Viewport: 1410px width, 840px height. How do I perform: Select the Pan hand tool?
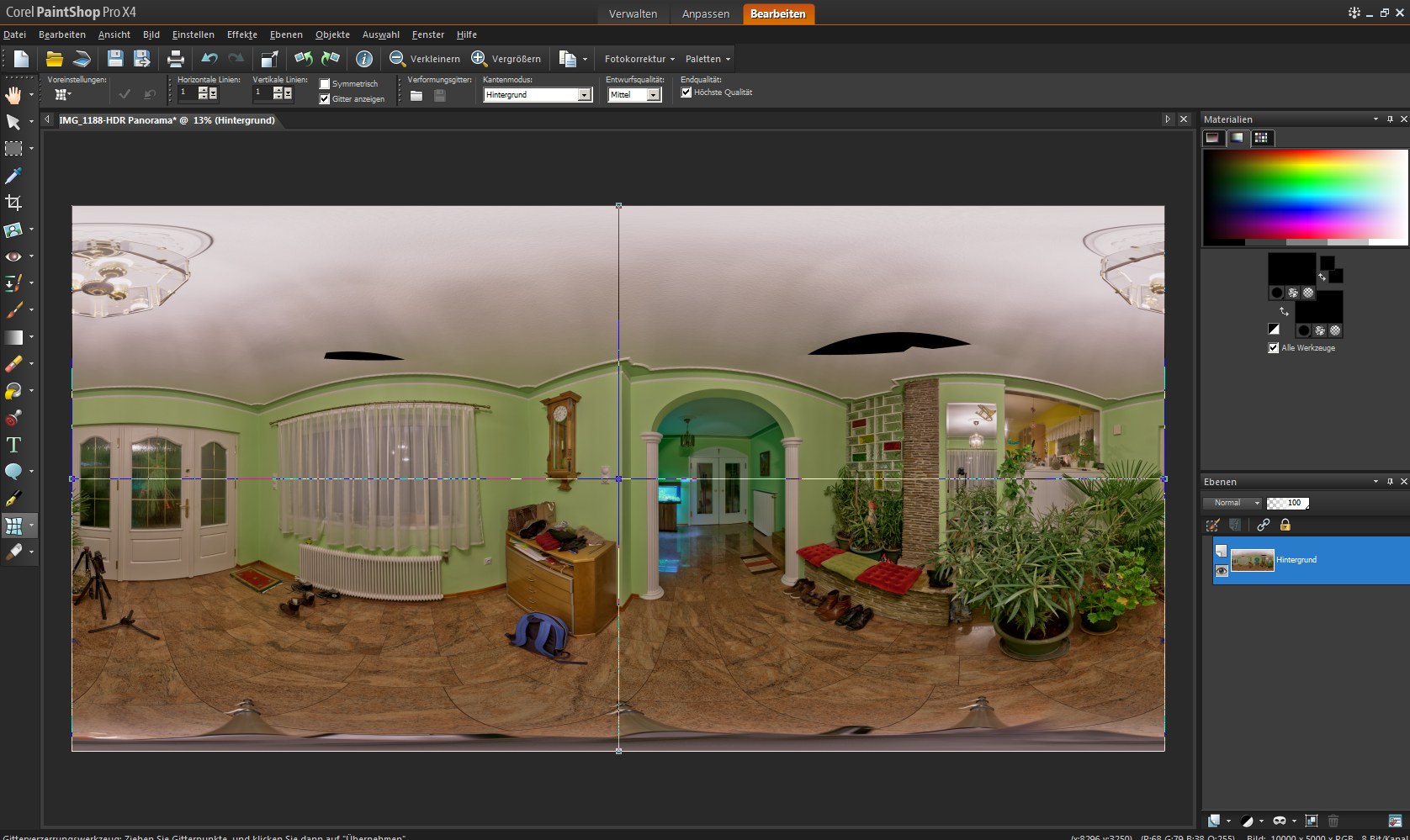click(x=13, y=94)
